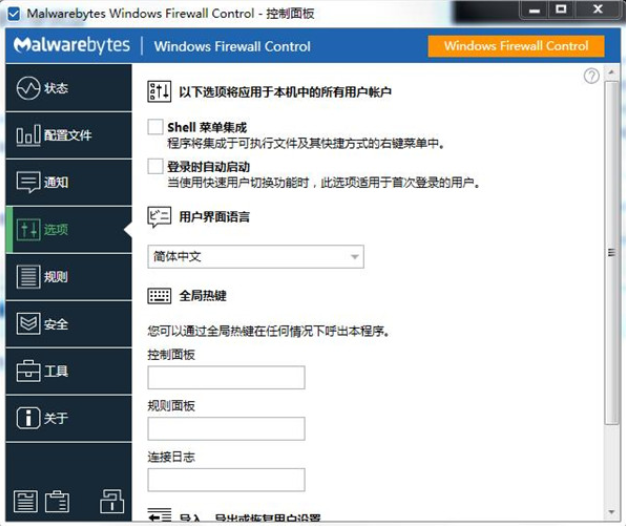626x526 pixels.
Task: Open rules panel from bottom-bar icon
Action: pos(26,501)
